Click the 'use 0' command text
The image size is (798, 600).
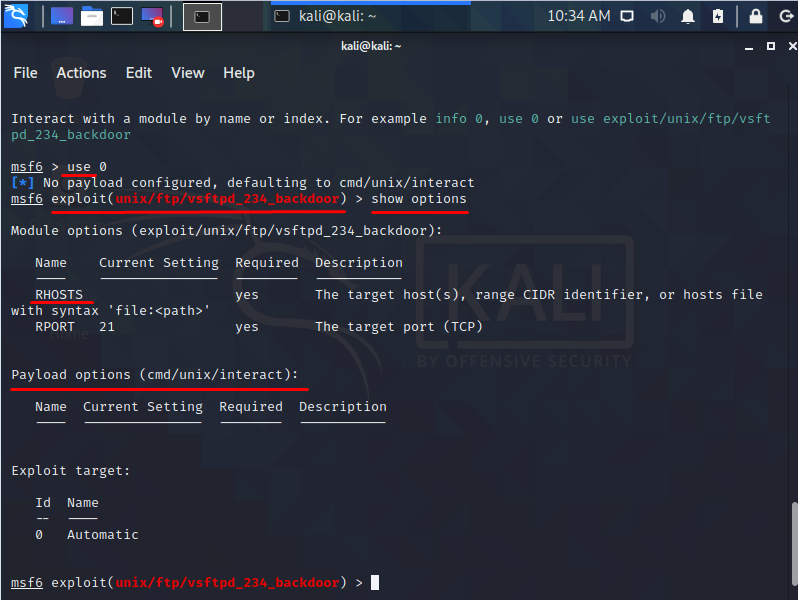point(87,167)
